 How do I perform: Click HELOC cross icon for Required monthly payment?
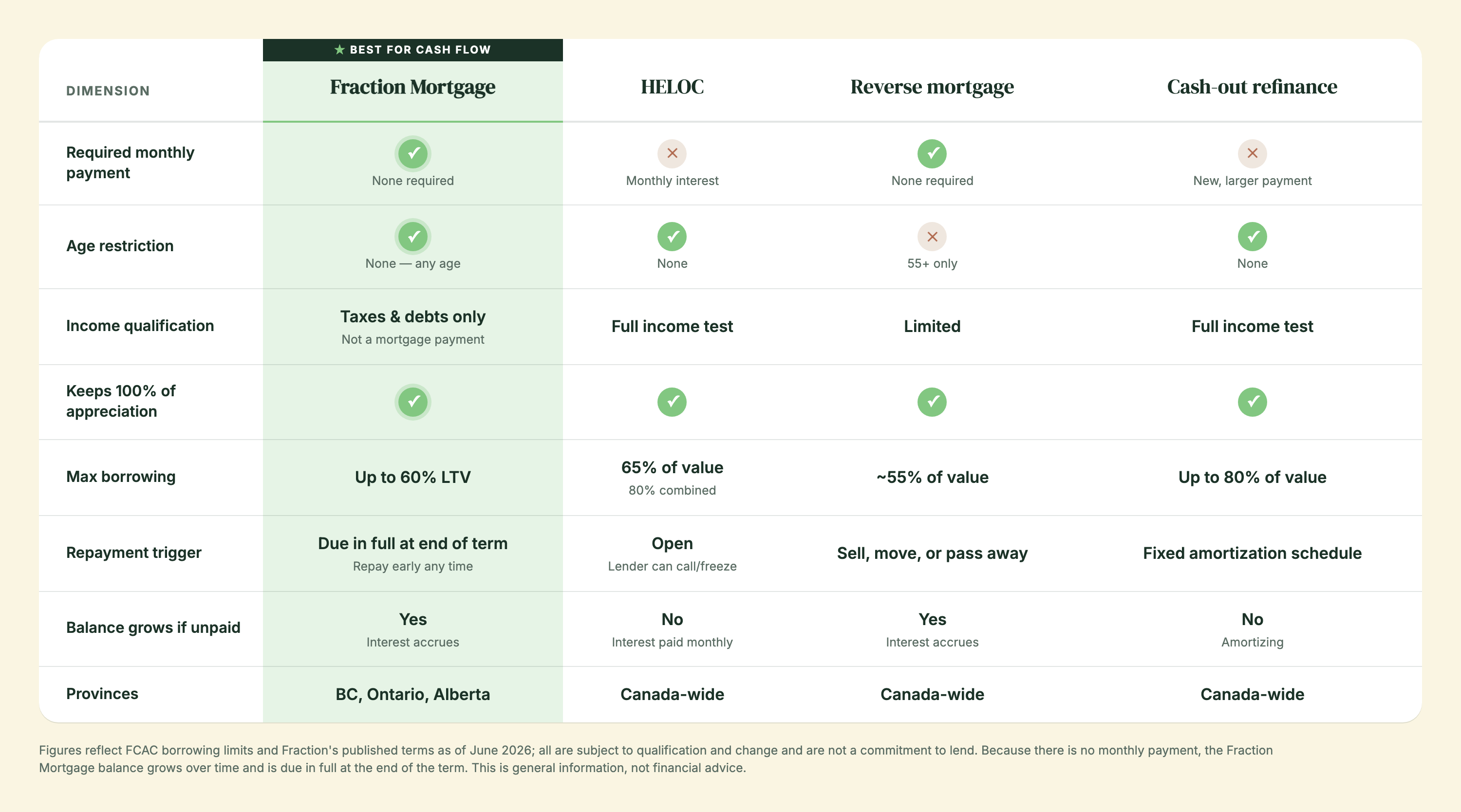(x=672, y=154)
